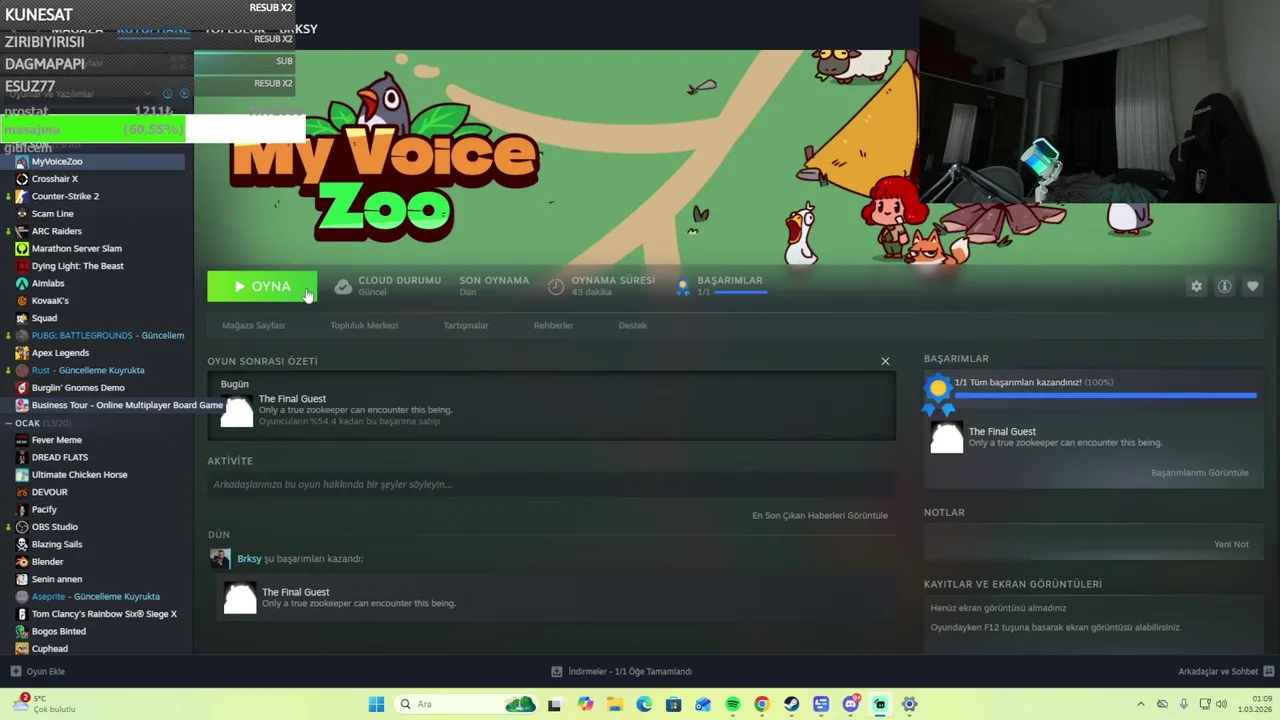
Task: Click the achievements ribbon icon beside Başarımlar
Action: pyautogui.click(x=683, y=287)
